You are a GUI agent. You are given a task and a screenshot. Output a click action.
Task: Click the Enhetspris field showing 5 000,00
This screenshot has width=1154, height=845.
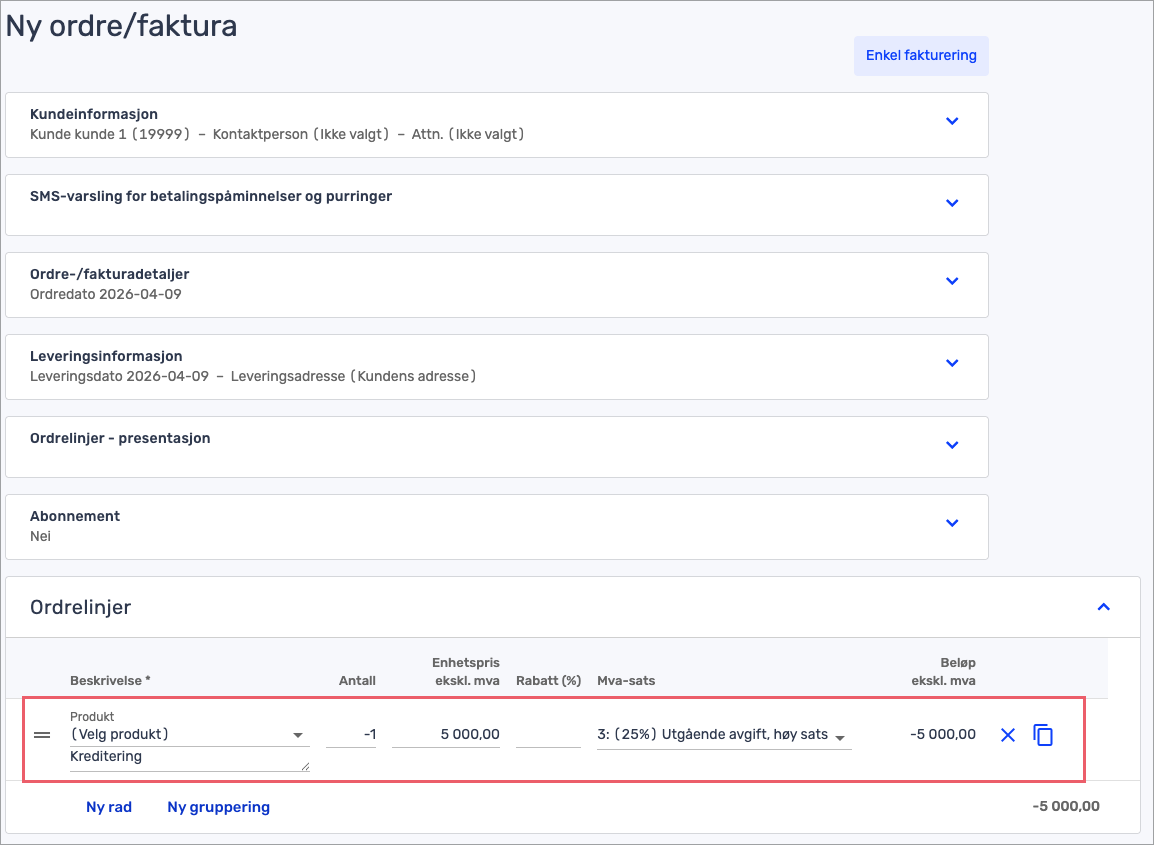click(446, 735)
